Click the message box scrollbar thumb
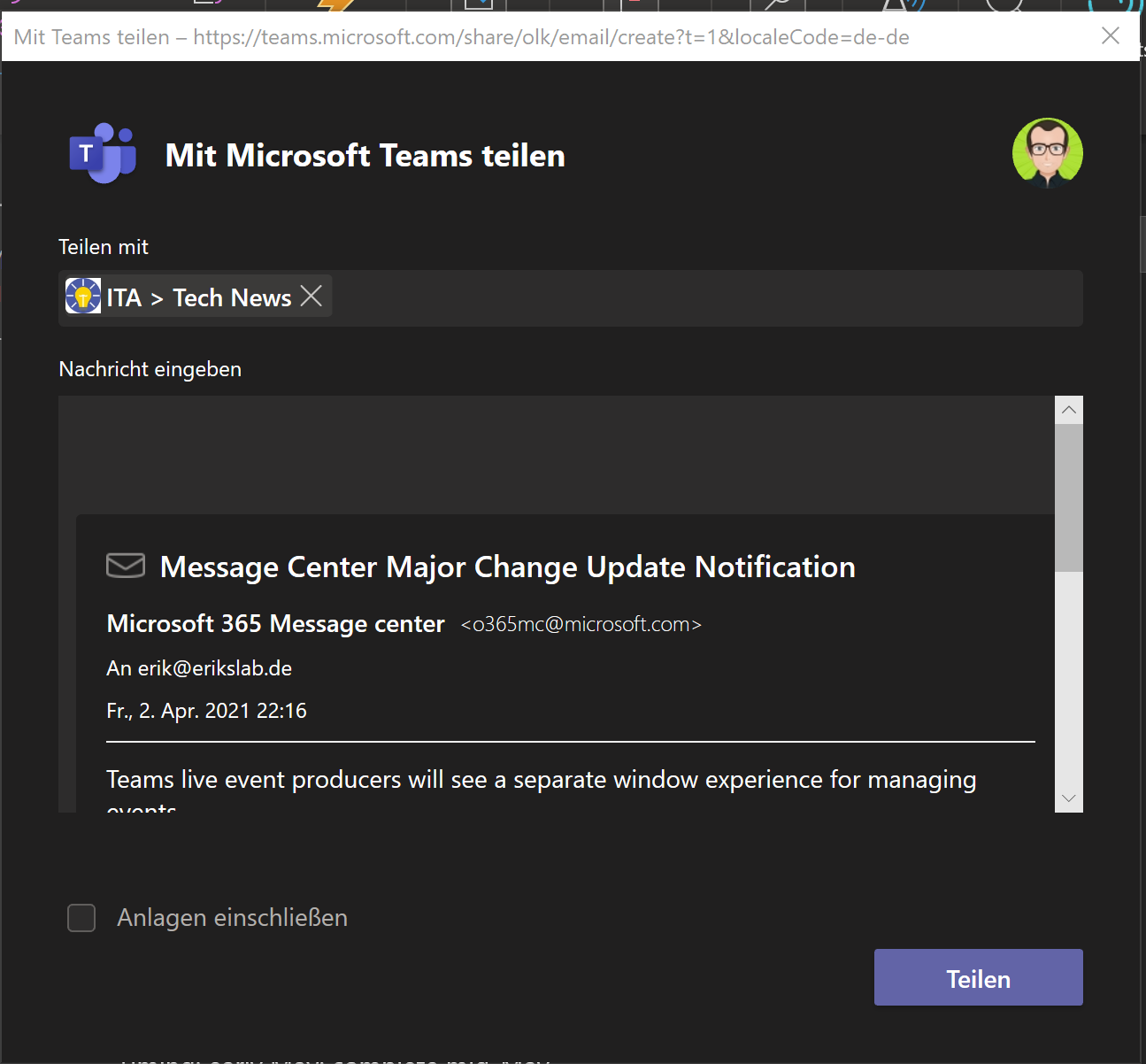The image size is (1146, 1064). click(1068, 497)
